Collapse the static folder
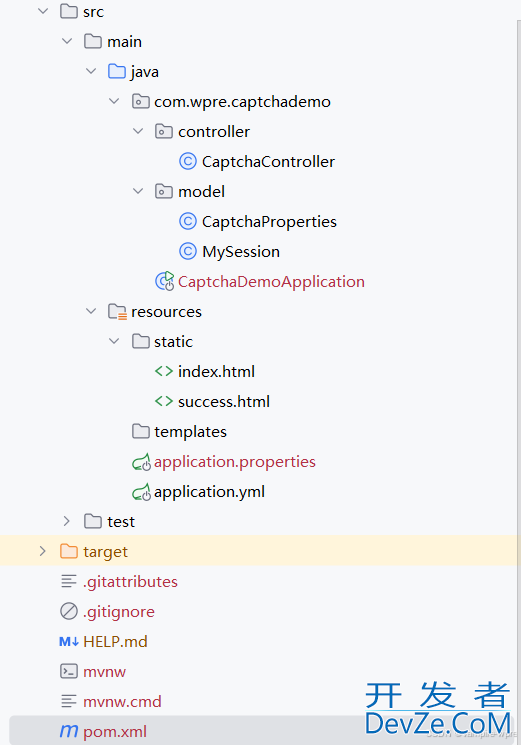 click(114, 341)
